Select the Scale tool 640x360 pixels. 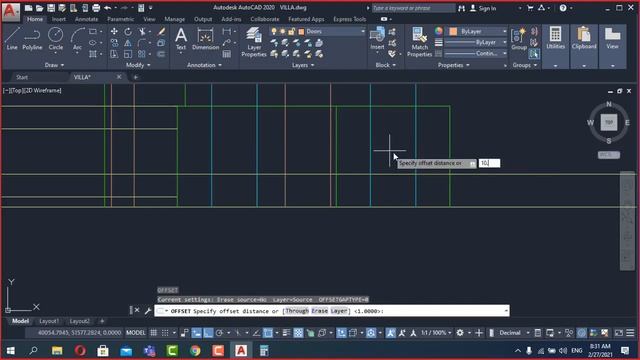click(x=128, y=54)
